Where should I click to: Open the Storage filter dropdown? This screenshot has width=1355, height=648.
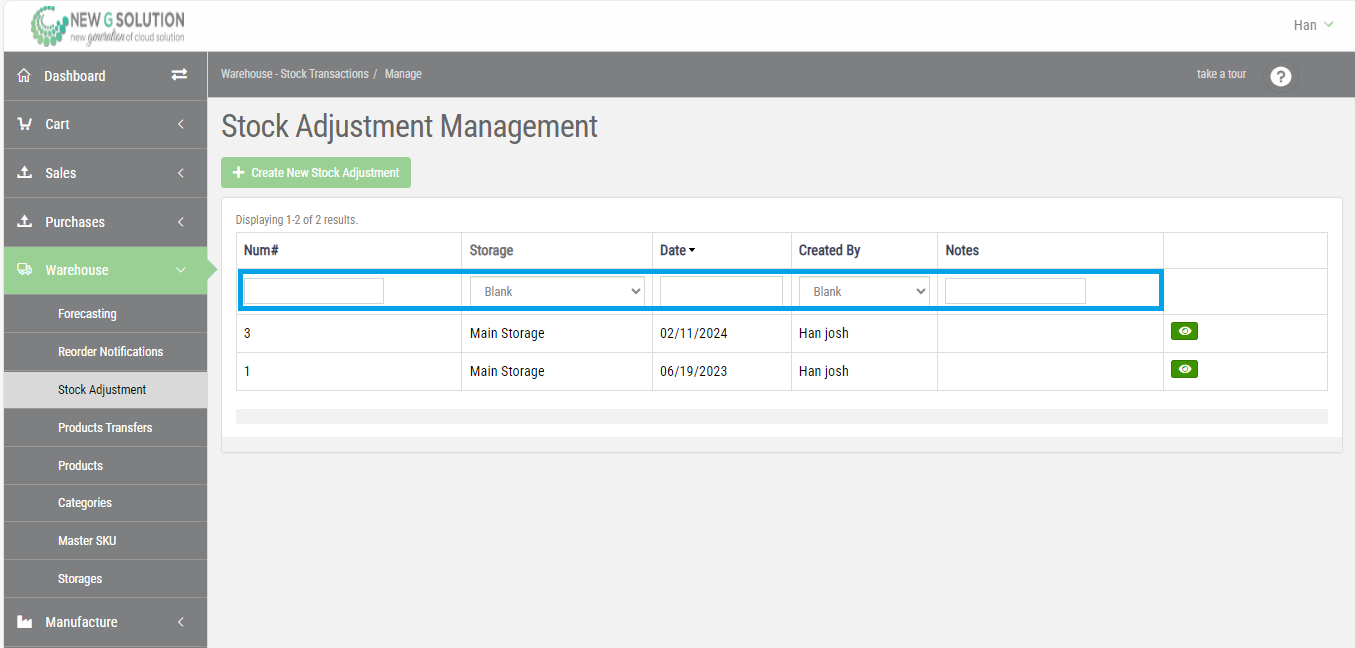click(x=557, y=292)
